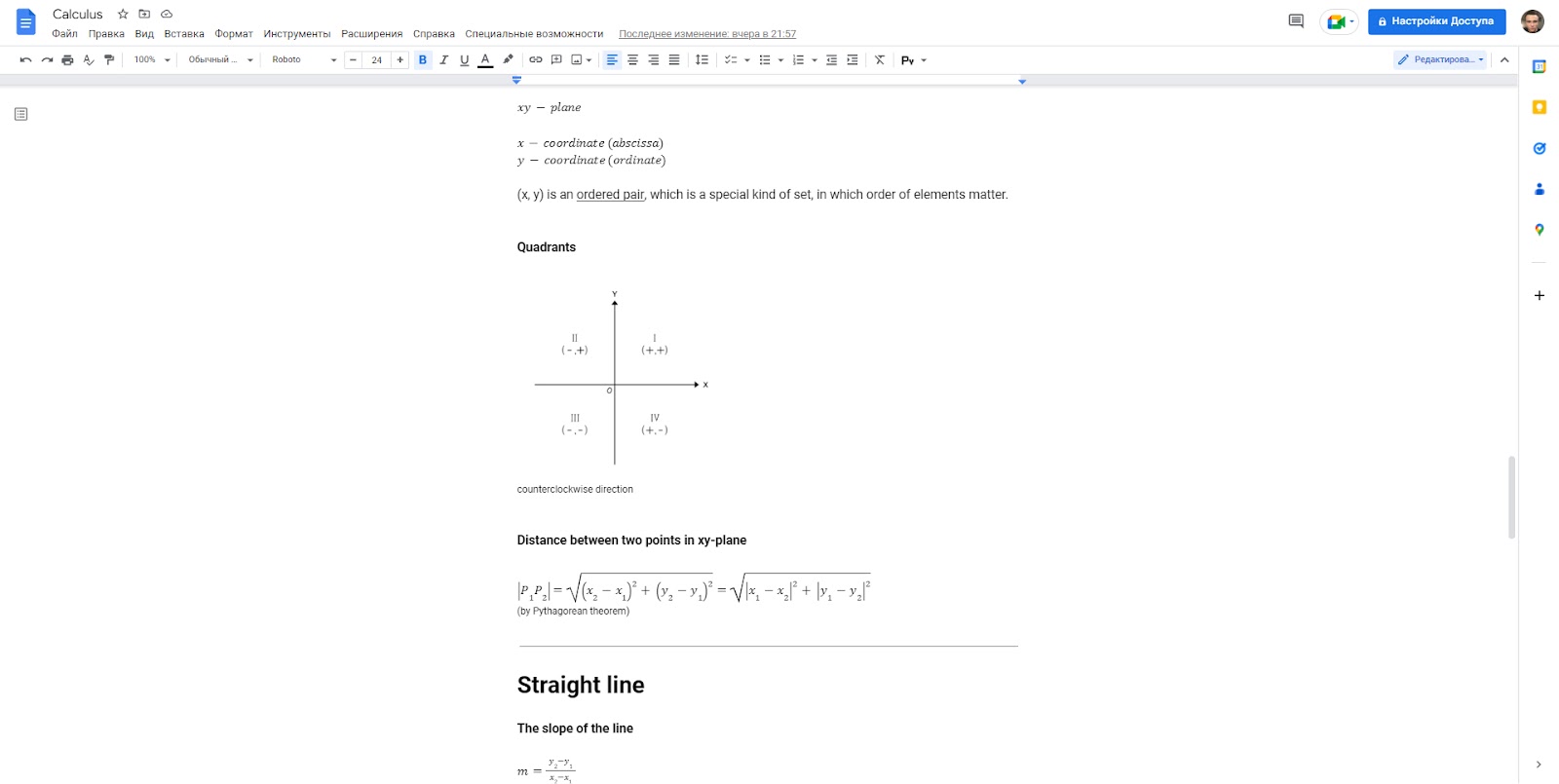Star the Calculus document
This screenshot has height=784, width=1559.
pos(123,15)
